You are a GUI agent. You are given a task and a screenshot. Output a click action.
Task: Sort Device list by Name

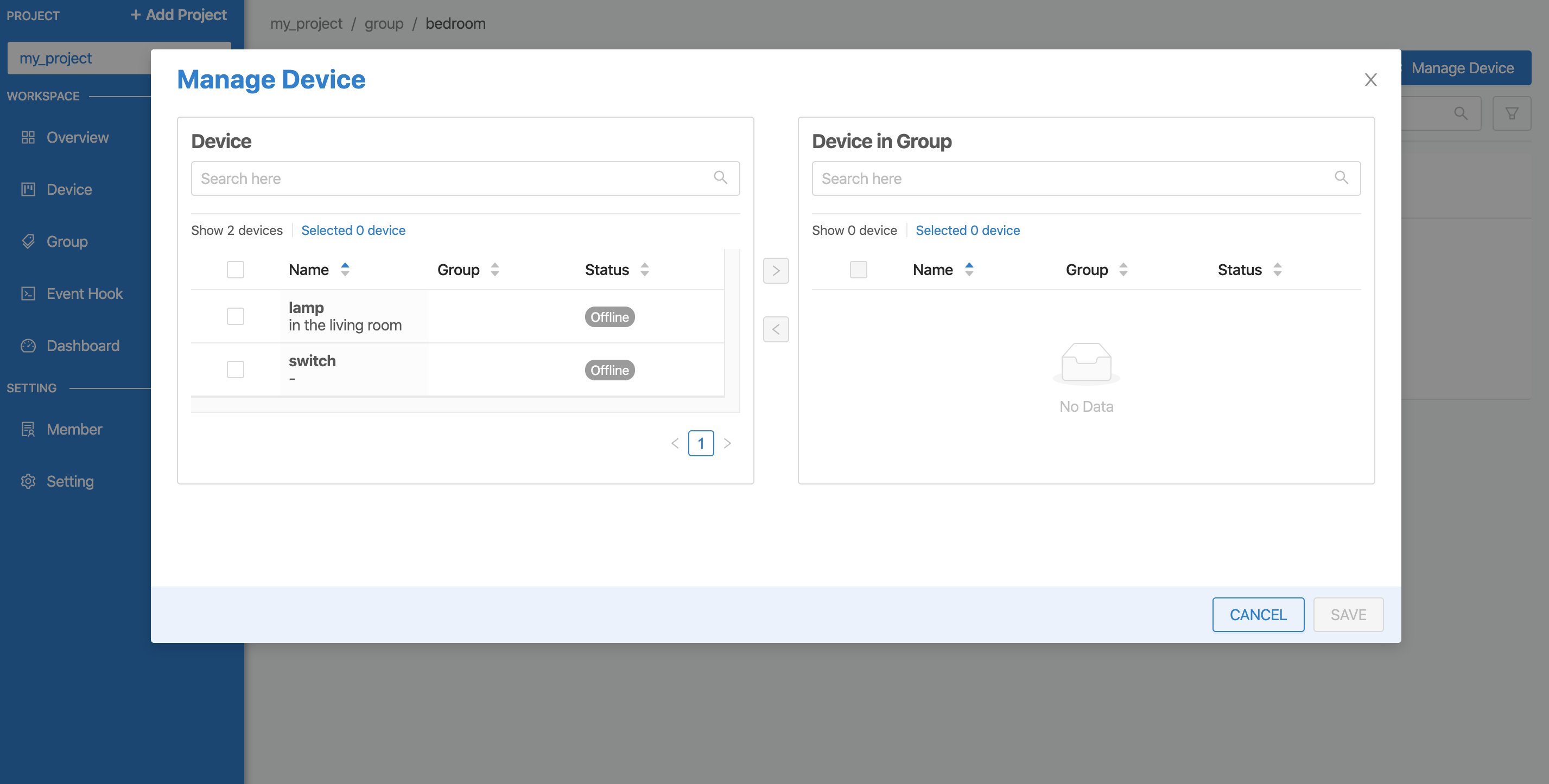coord(345,269)
